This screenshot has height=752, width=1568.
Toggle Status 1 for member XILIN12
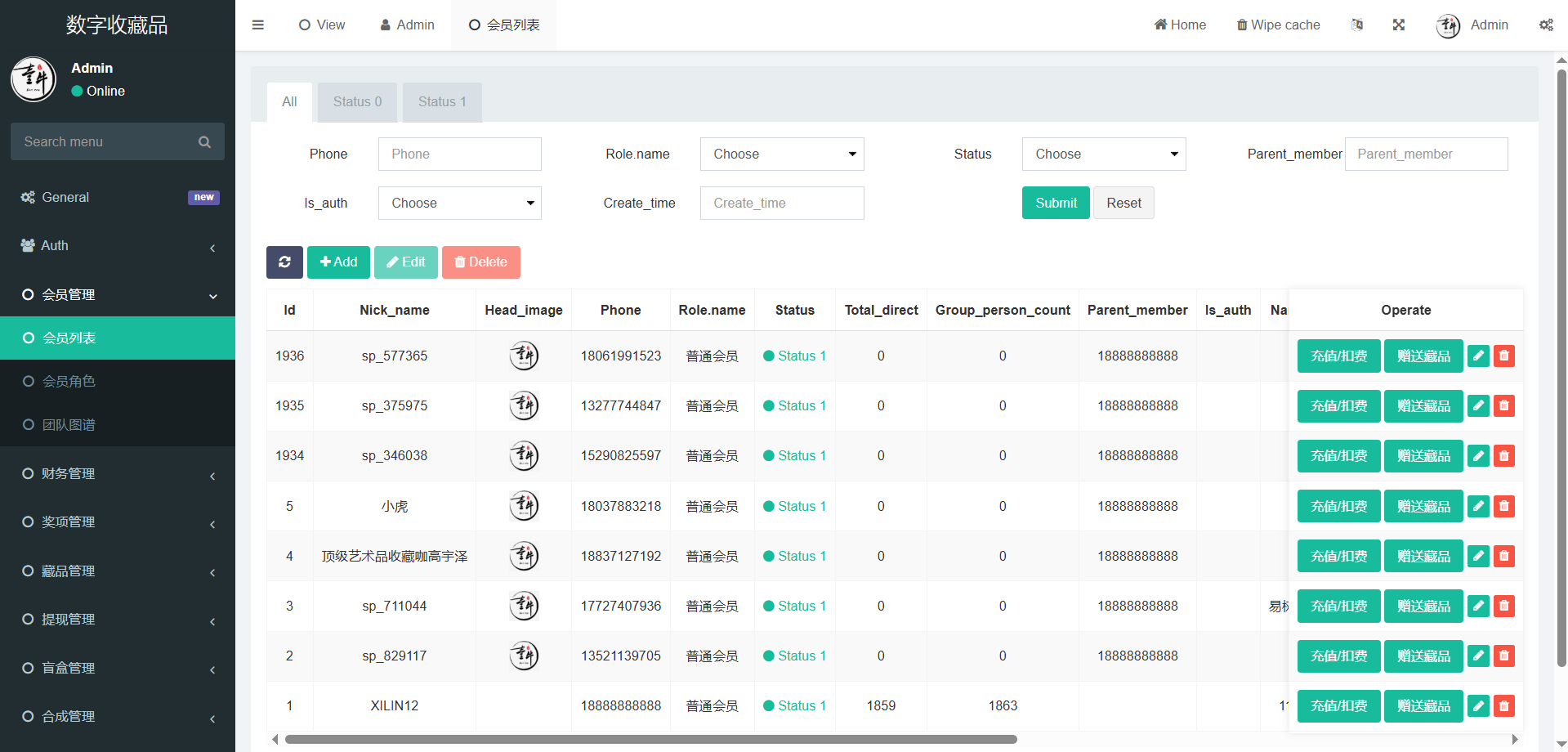click(794, 705)
